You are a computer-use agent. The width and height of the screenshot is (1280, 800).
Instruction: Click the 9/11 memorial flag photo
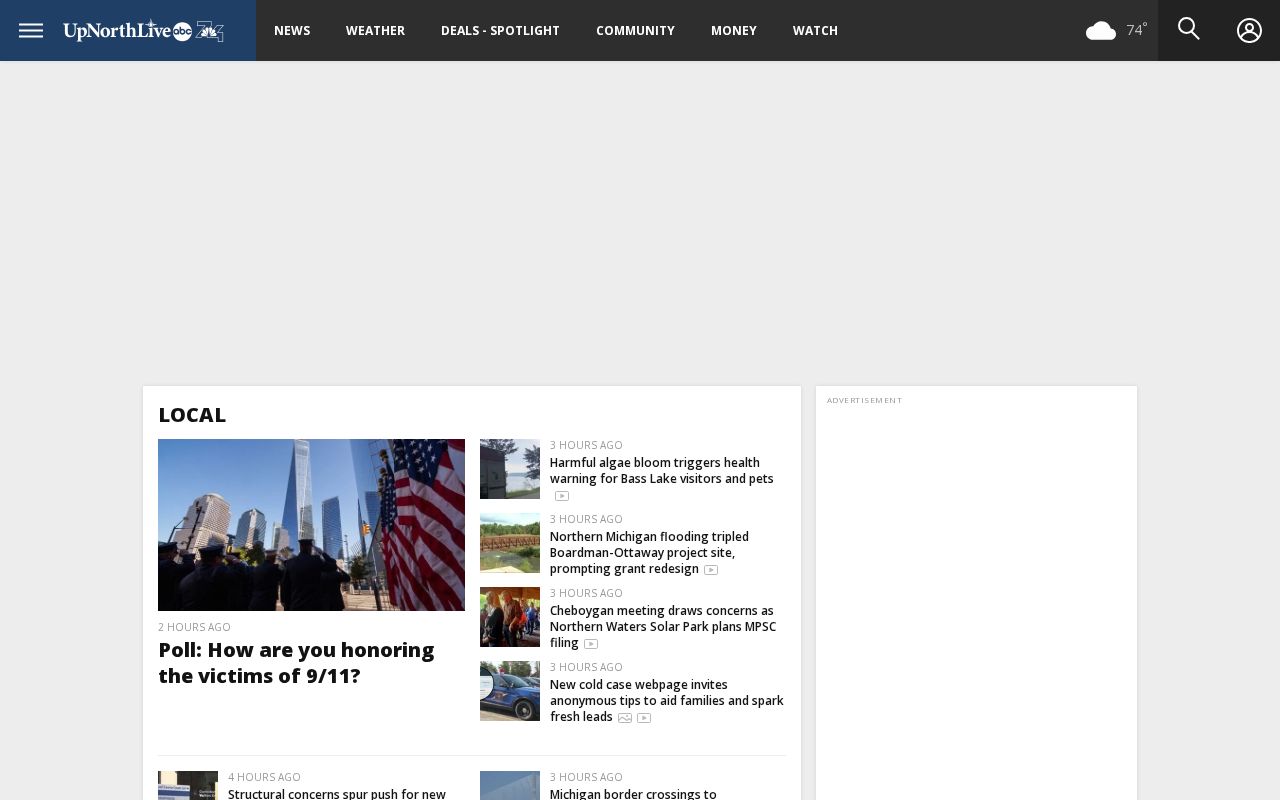pos(311,525)
